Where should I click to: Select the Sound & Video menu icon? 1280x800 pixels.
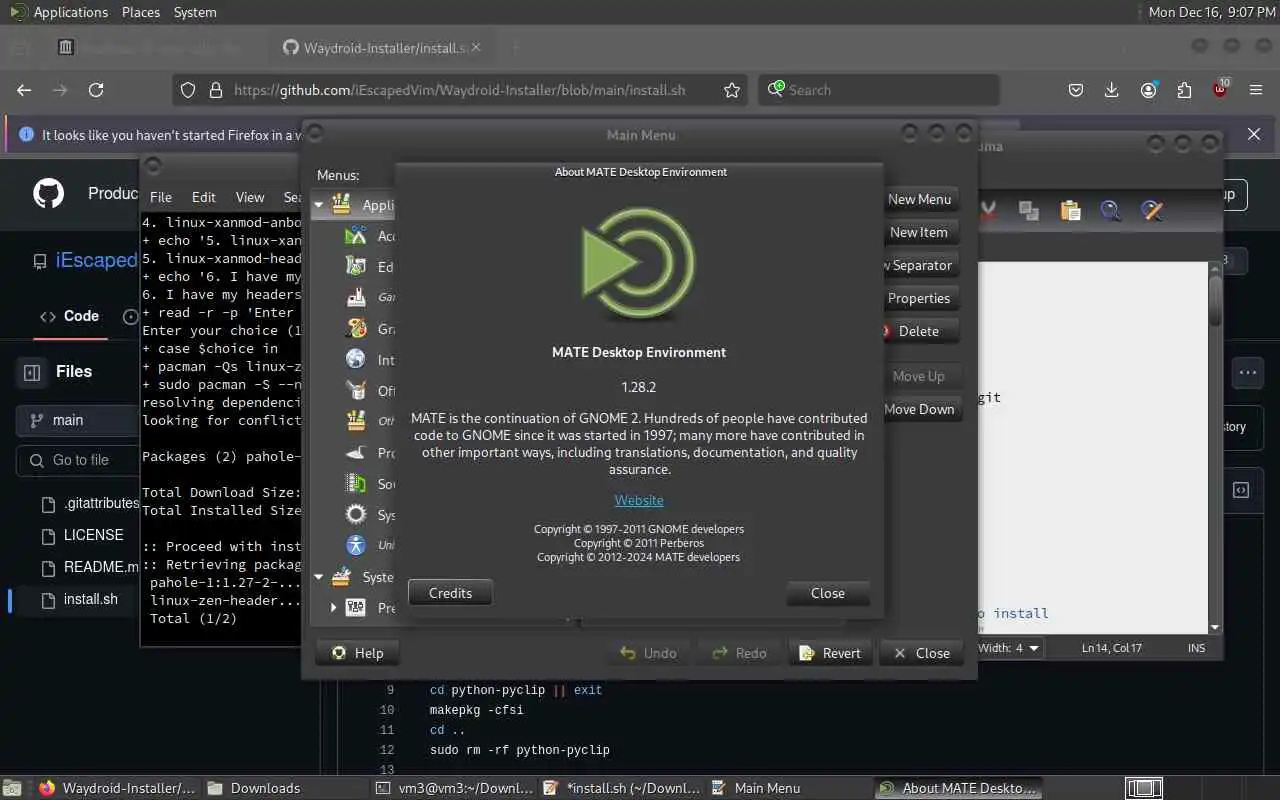tap(356, 484)
